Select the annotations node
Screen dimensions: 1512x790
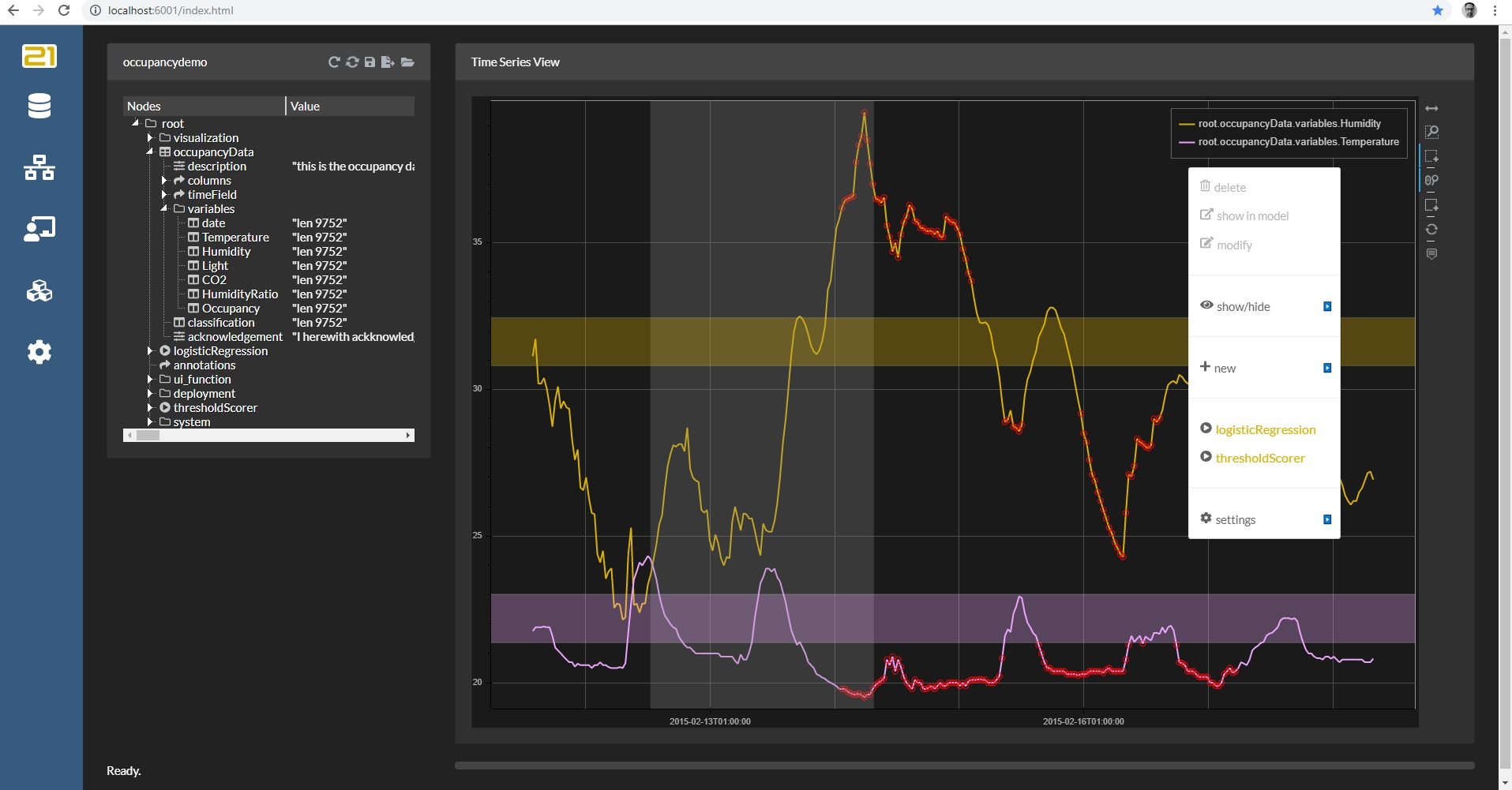tap(204, 365)
